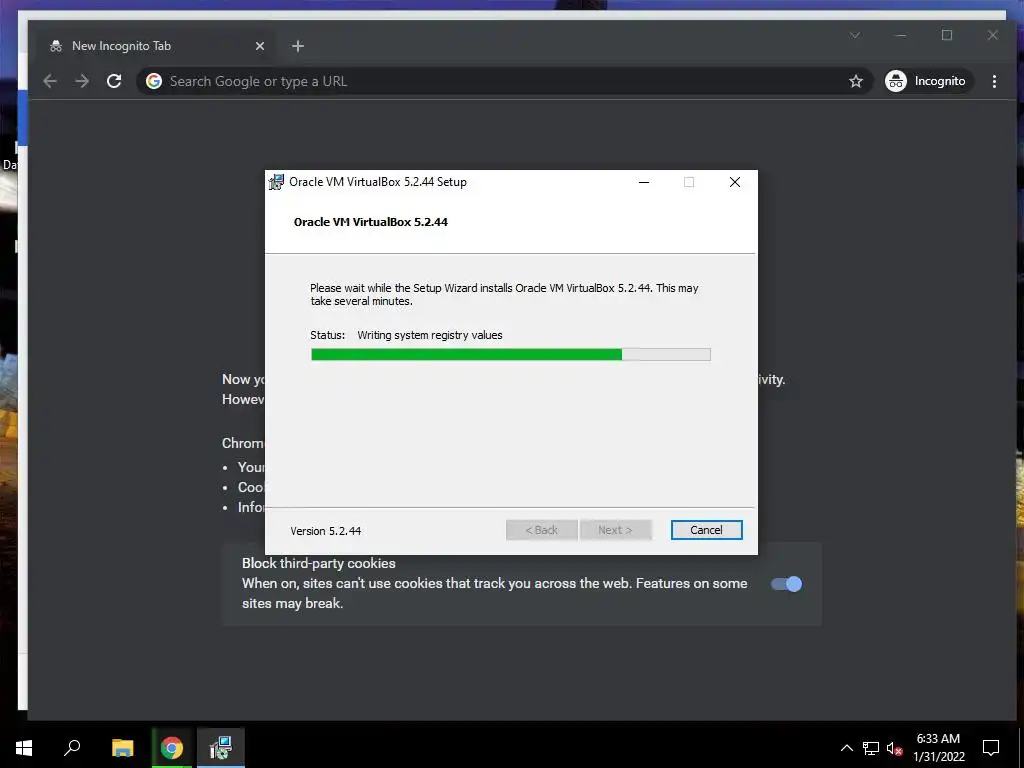Minimize the VirtualBox Setup dialog

(x=644, y=182)
